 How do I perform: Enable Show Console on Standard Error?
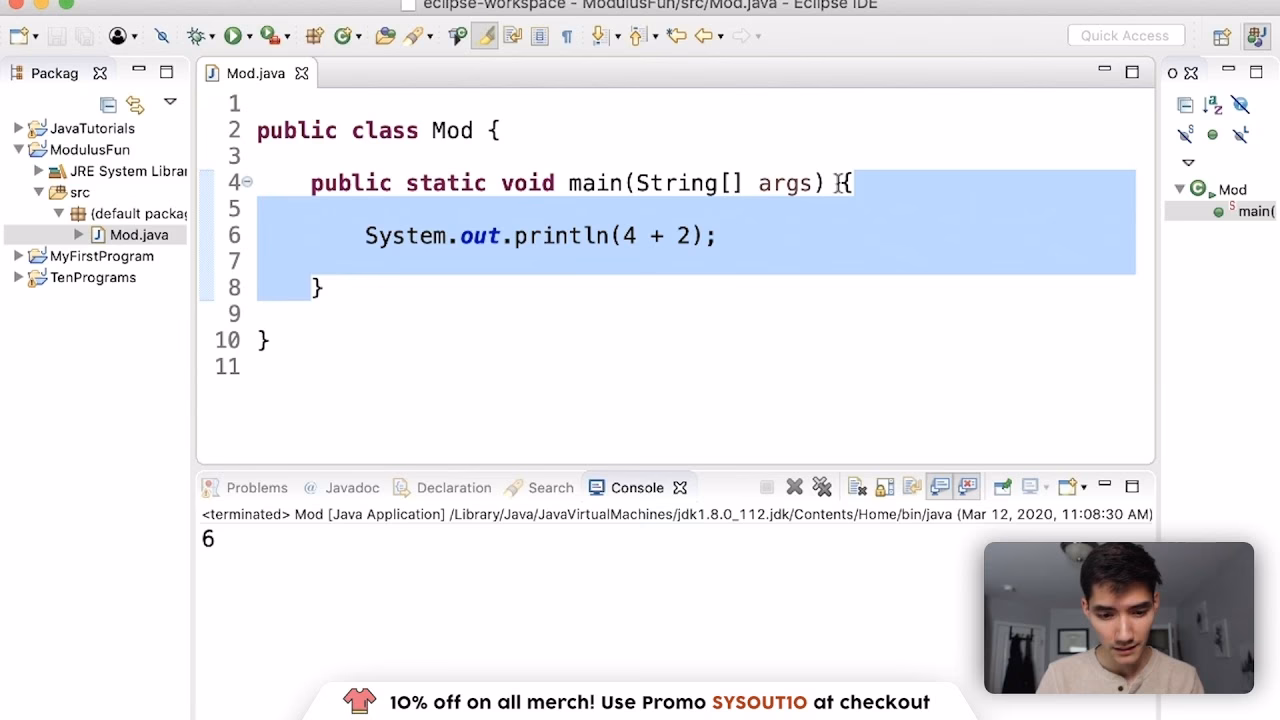tap(967, 486)
